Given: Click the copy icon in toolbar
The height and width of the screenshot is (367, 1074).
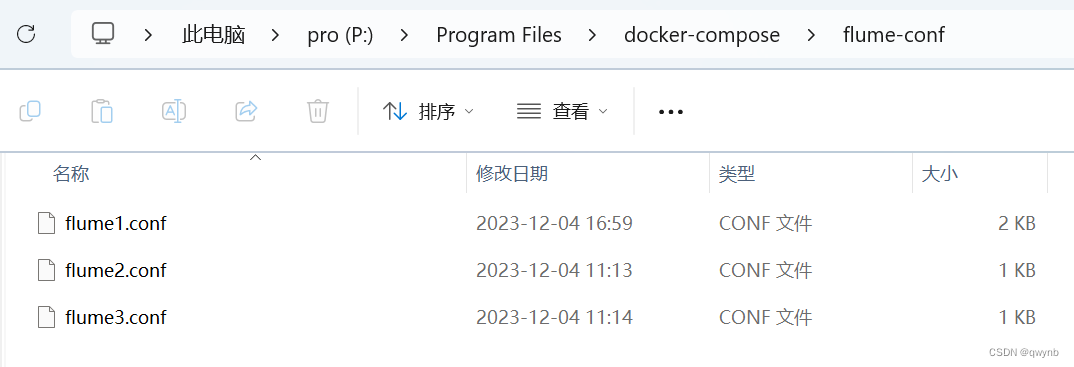Looking at the screenshot, I should click(x=30, y=111).
